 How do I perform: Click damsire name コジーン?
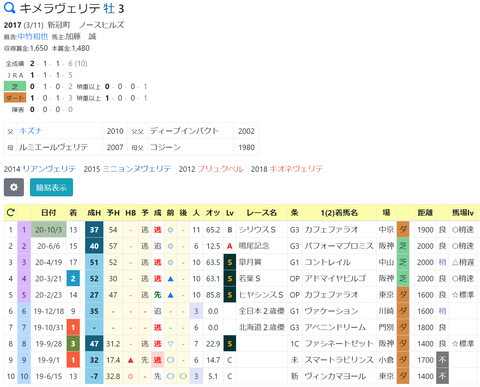pos(165,147)
